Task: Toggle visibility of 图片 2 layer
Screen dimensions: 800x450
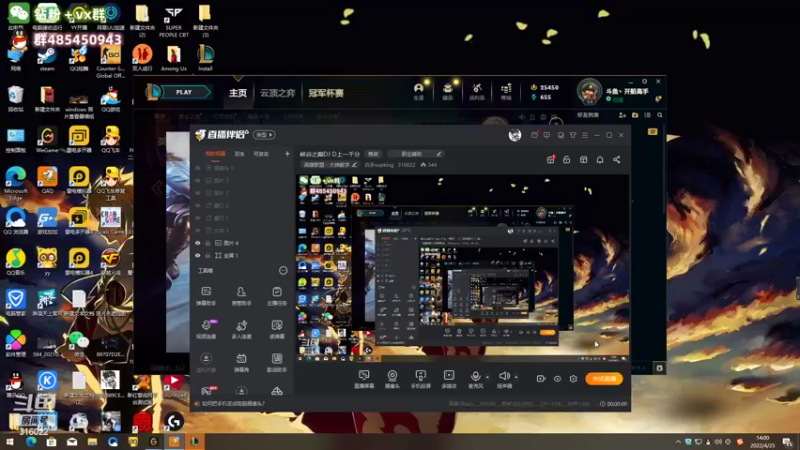Action: [198, 193]
